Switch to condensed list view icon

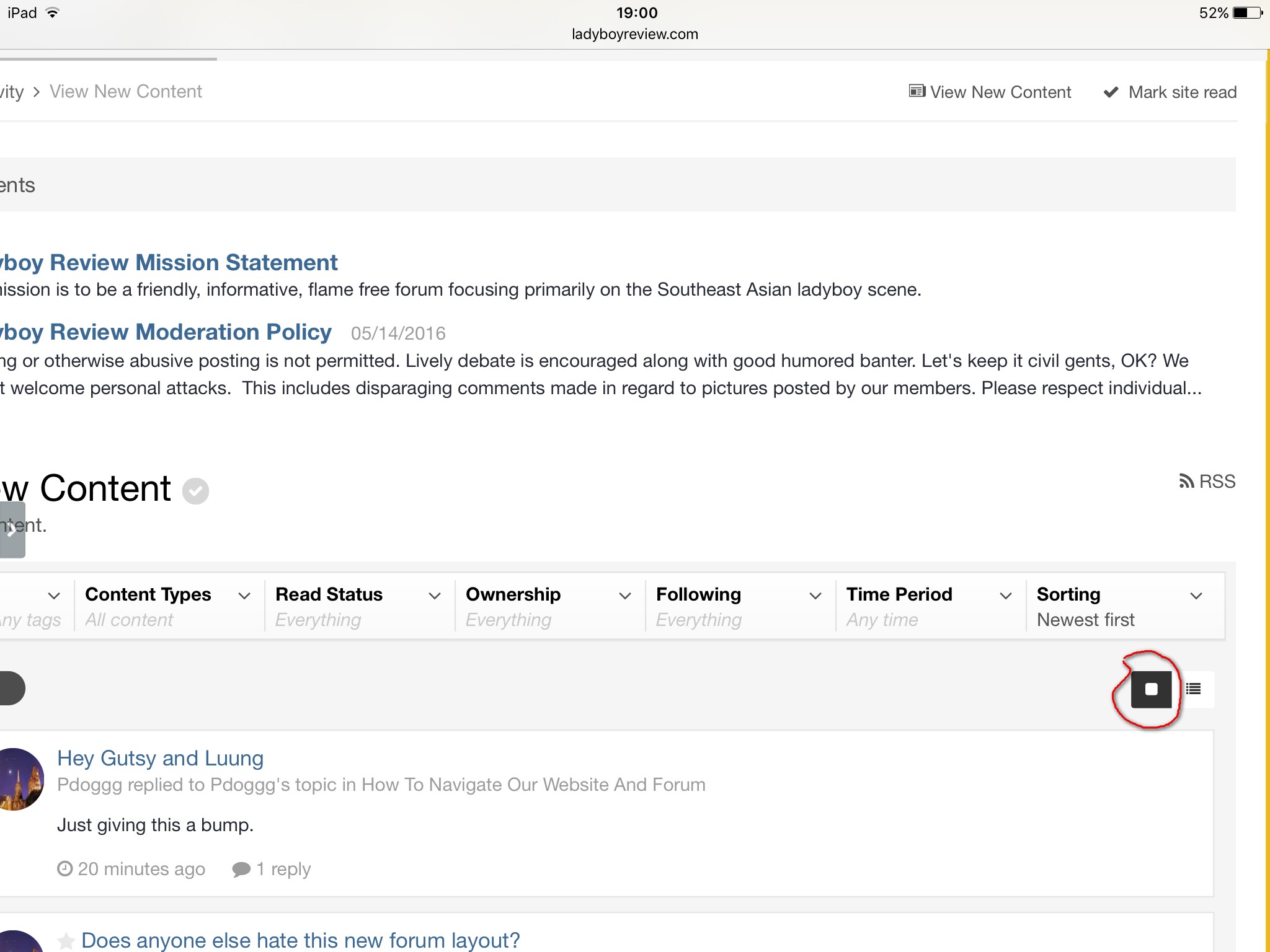click(x=1193, y=689)
